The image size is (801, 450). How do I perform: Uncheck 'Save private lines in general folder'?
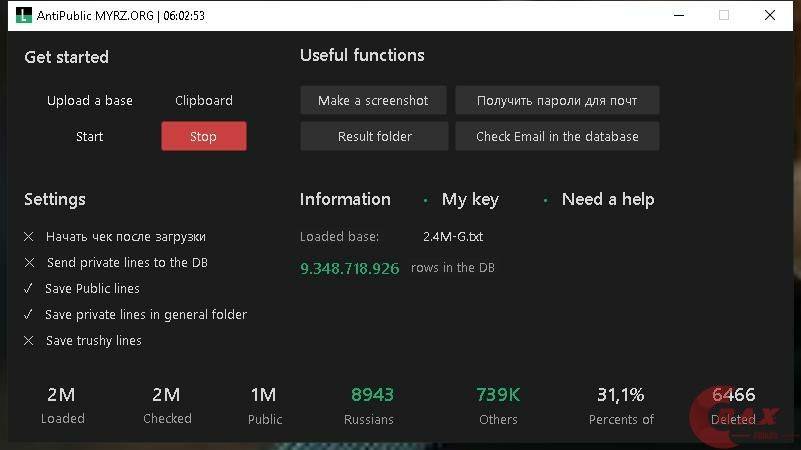[30, 315]
